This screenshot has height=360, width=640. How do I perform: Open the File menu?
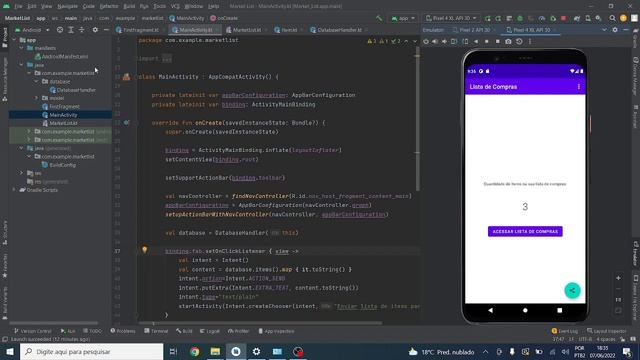coord(18,6)
